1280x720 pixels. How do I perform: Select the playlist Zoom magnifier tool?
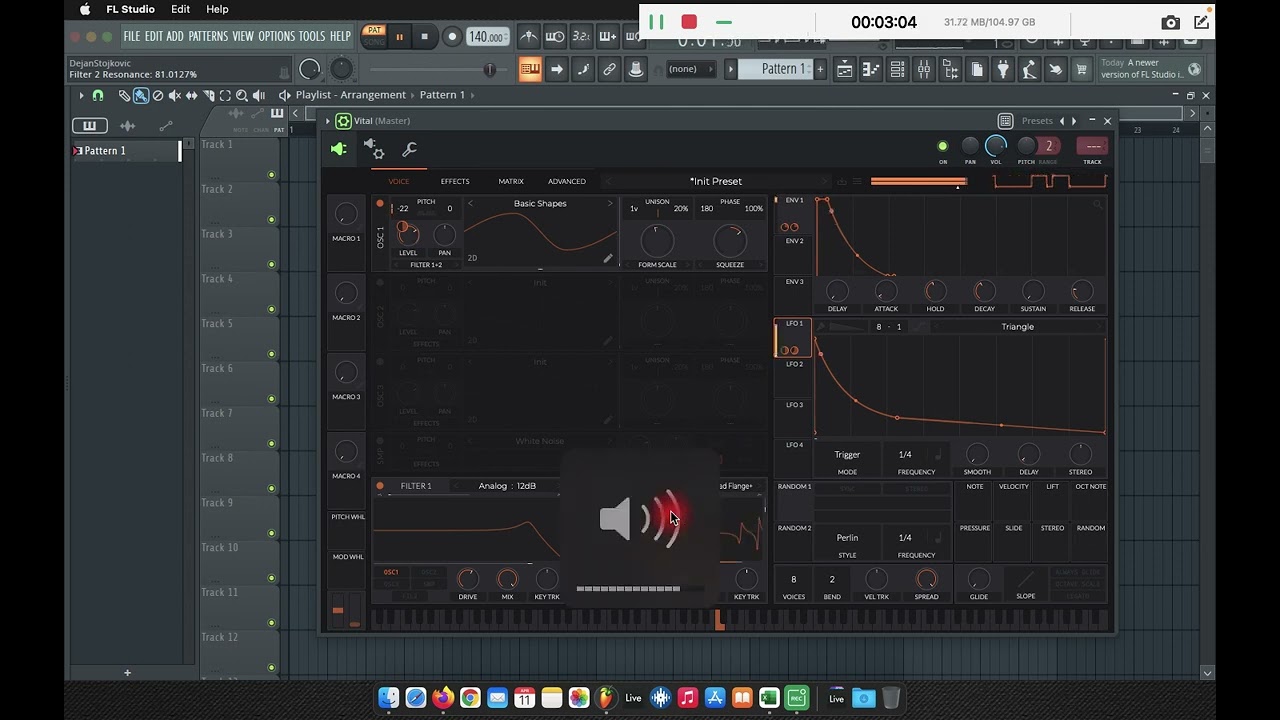(x=242, y=95)
